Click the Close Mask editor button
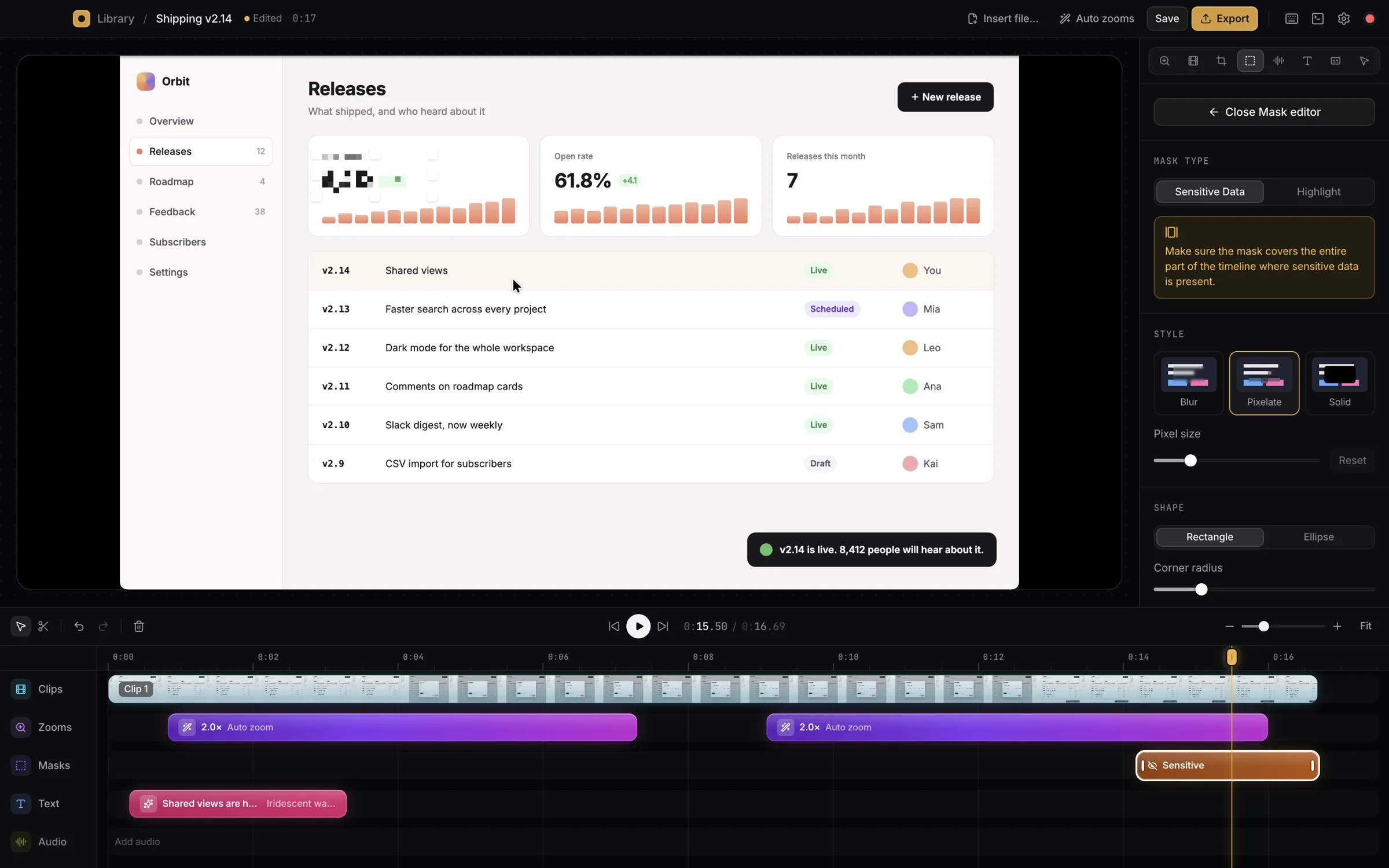Image resolution: width=1389 pixels, height=868 pixels. 1264,112
